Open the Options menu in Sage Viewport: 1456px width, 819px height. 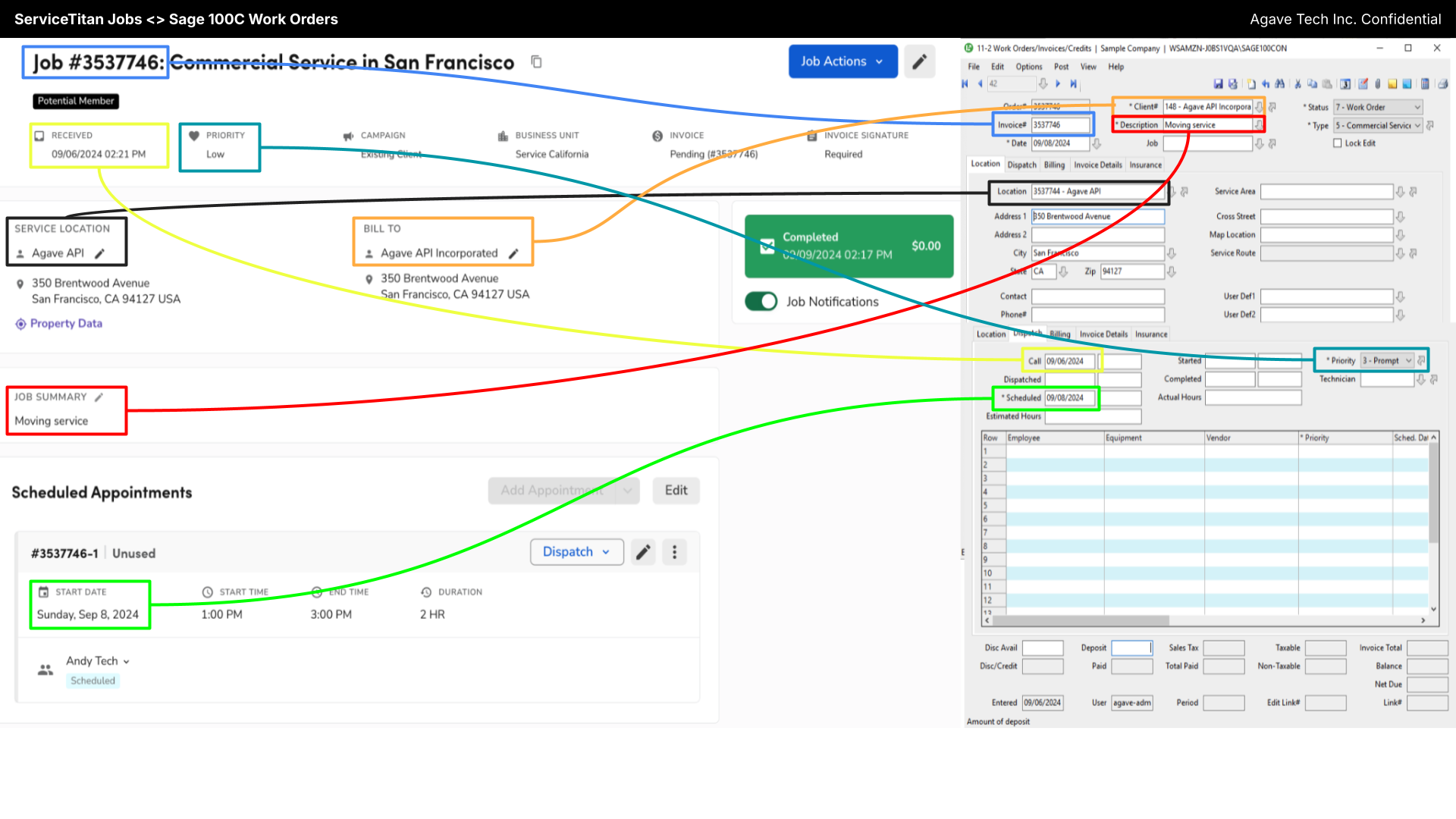tap(1029, 67)
